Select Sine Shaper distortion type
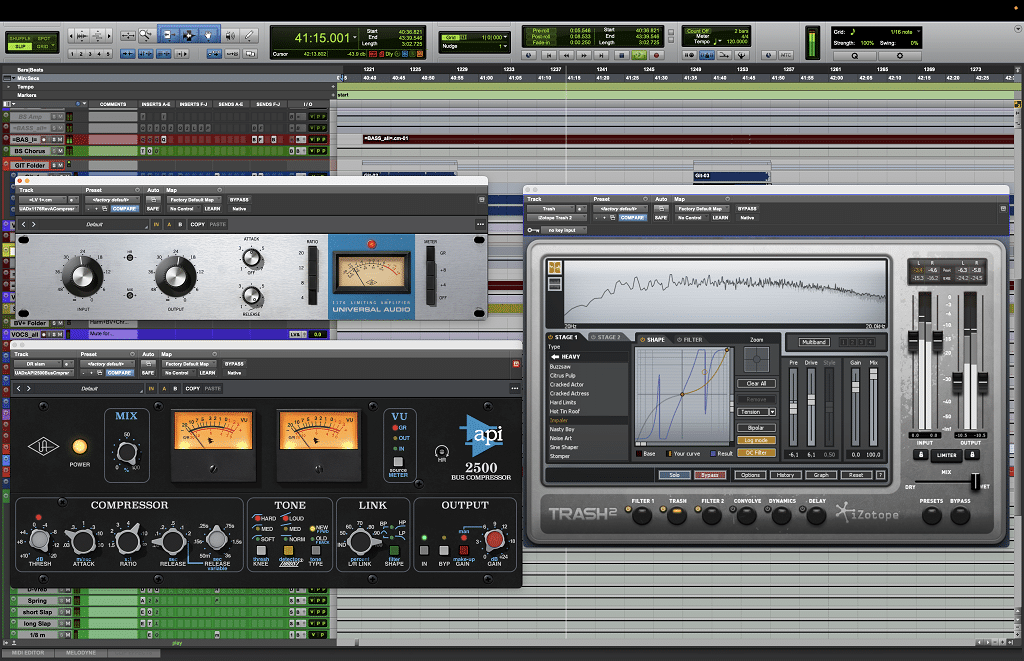The height and width of the screenshot is (661, 1024). pos(564,447)
